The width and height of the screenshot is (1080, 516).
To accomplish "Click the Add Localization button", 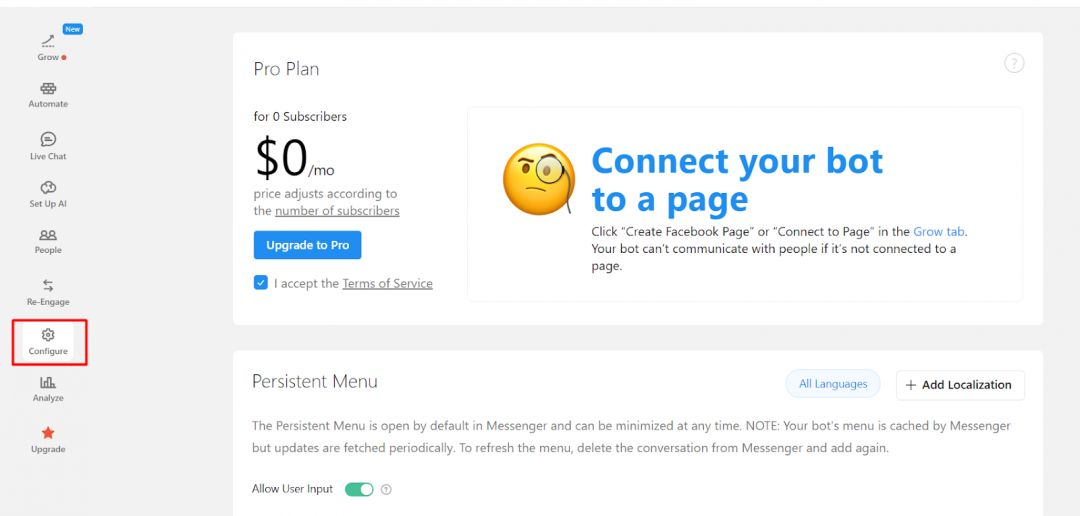I will tap(958, 385).
